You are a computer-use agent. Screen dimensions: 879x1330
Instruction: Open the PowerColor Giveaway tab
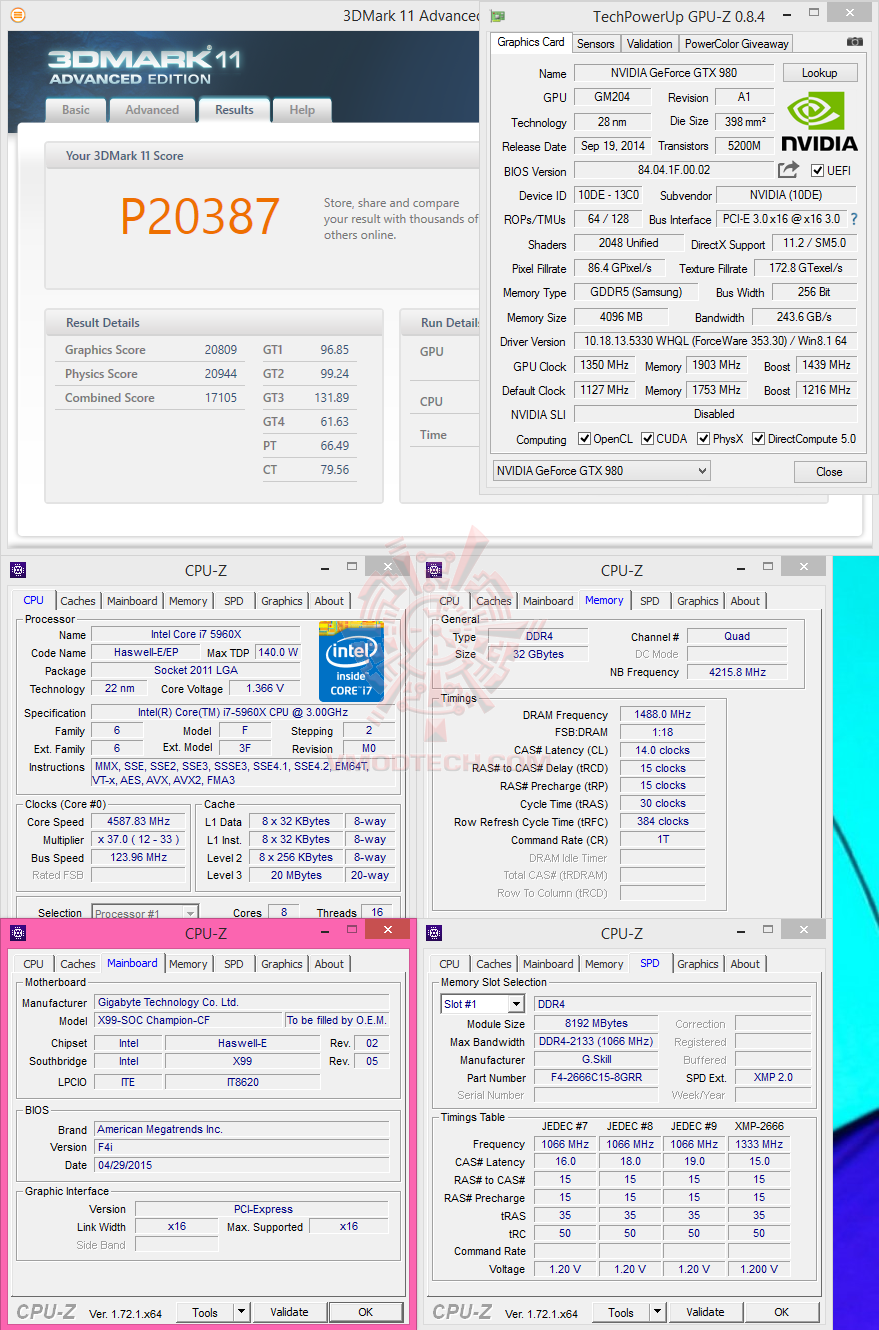click(737, 44)
